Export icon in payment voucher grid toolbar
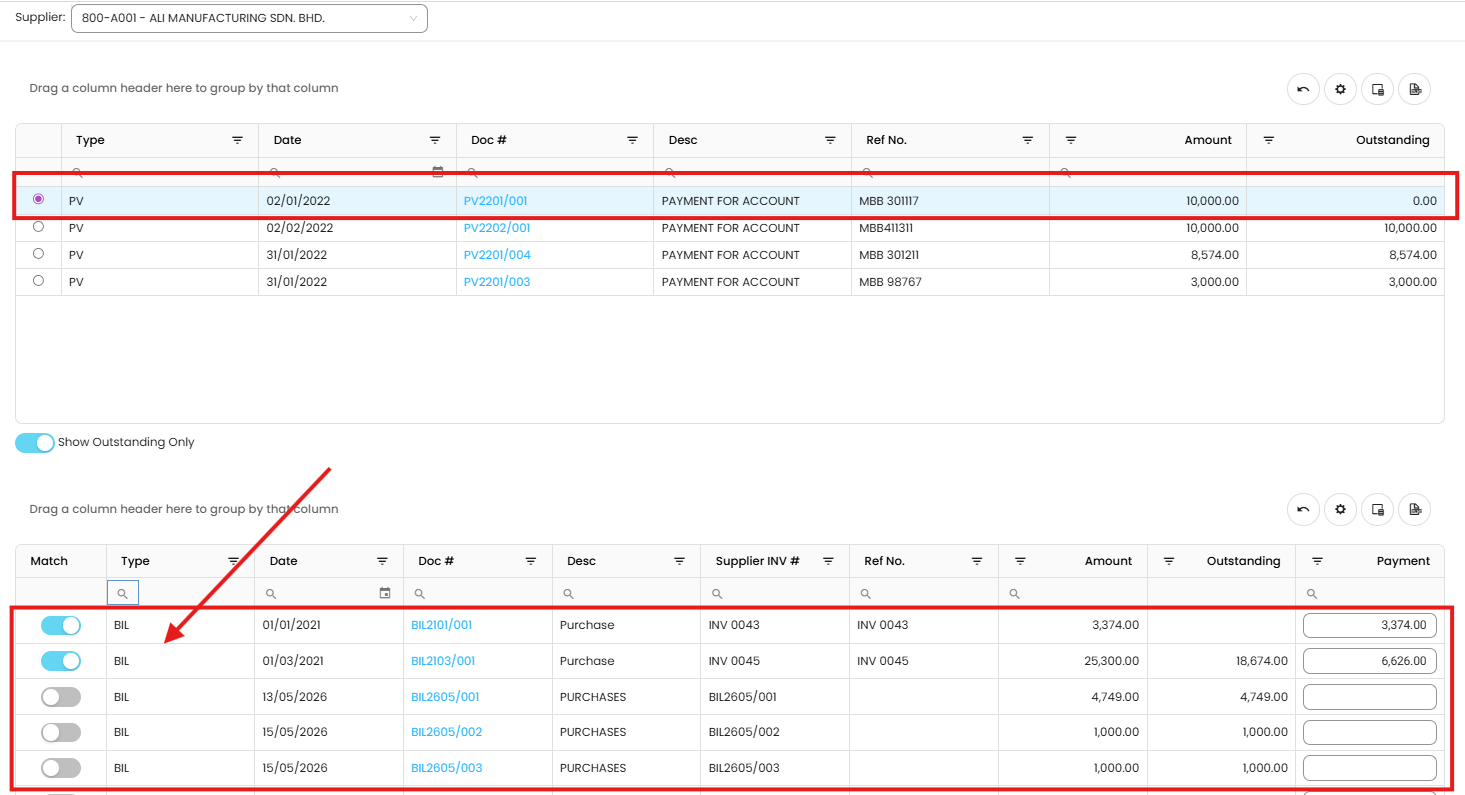Image resolution: width=1465 pixels, height=795 pixels. click(1414, 89)
